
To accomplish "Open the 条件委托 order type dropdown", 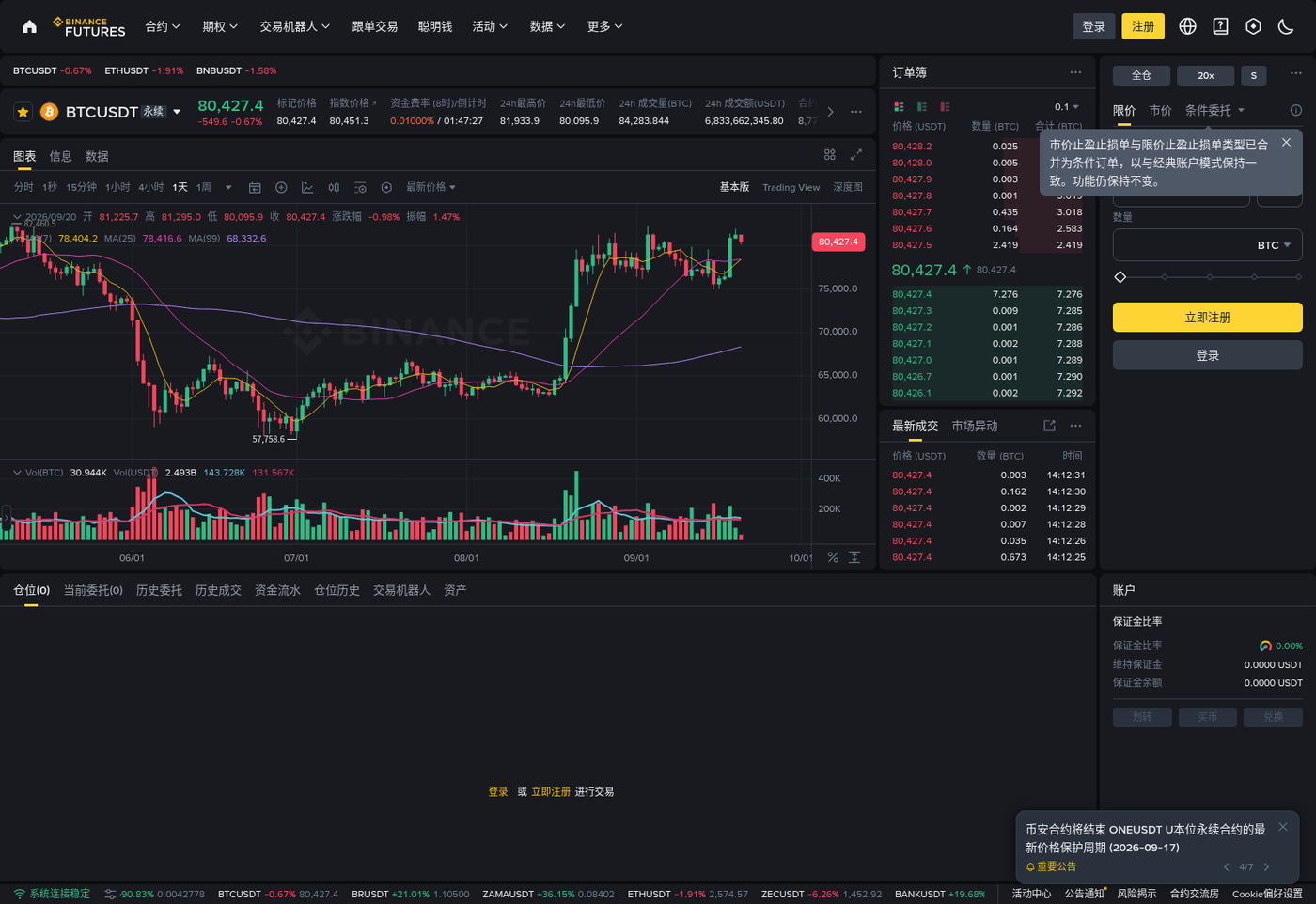I will tap(1214, 110).
